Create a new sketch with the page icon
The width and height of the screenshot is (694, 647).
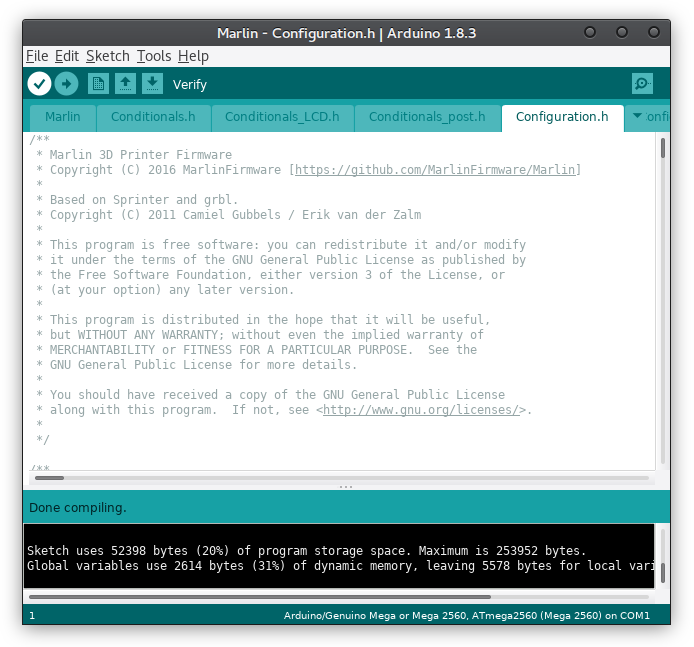coord(98,84)
